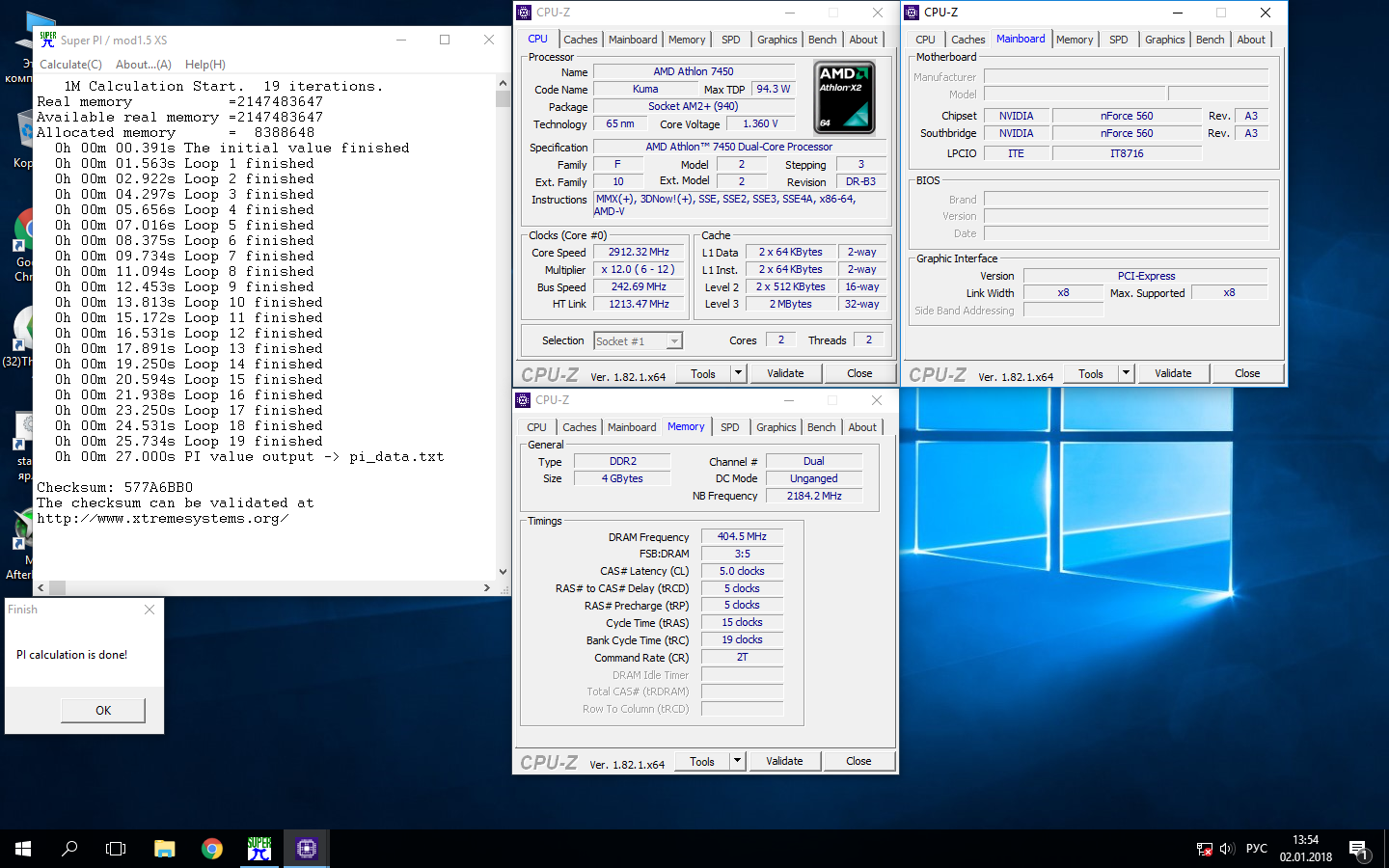Click Super PI horizontal scrollbar left arrow
The width and height of the screenshot is (1389, 868).
tap(41, 587)
